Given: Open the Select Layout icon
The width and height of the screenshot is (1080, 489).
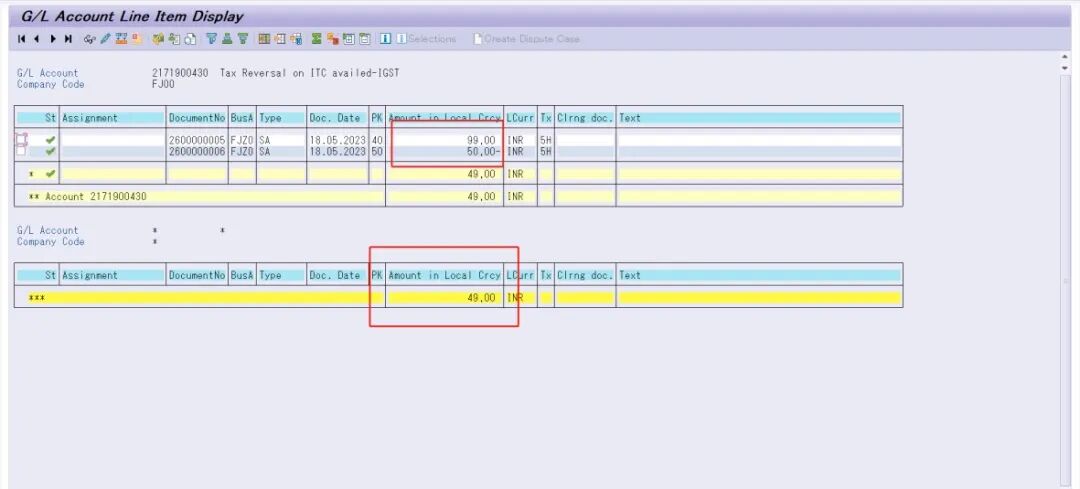Looking at the screenshot, I should [x=279, y=39].
